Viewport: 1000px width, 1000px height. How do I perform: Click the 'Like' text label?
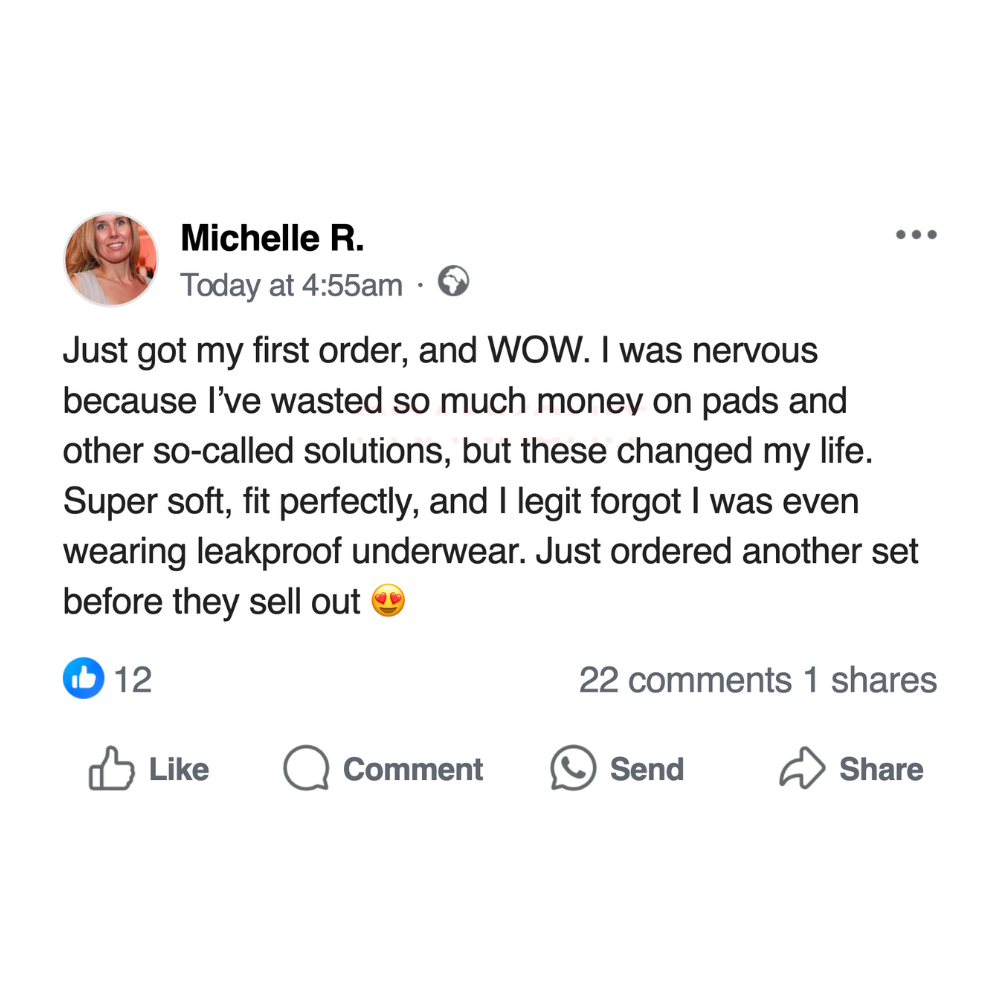pyautogui.click(x=179, y=769)
